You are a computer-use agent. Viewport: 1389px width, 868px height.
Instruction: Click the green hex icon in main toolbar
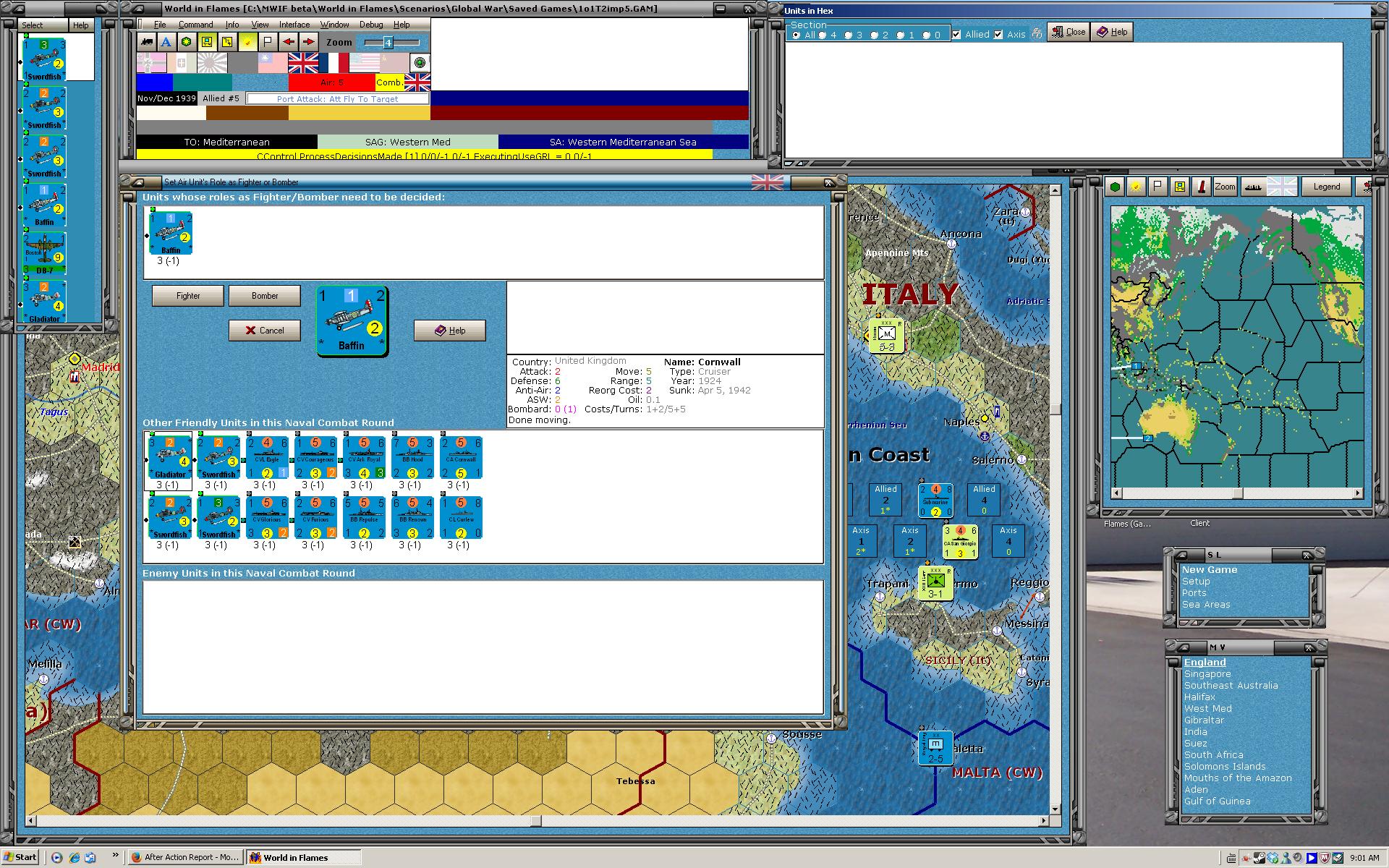point(187,42)
